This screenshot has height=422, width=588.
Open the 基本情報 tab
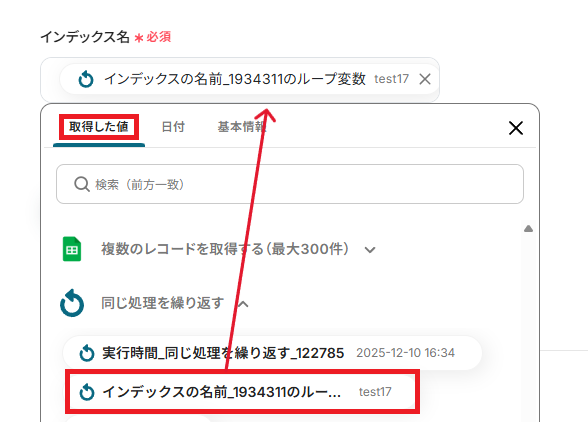242,127
